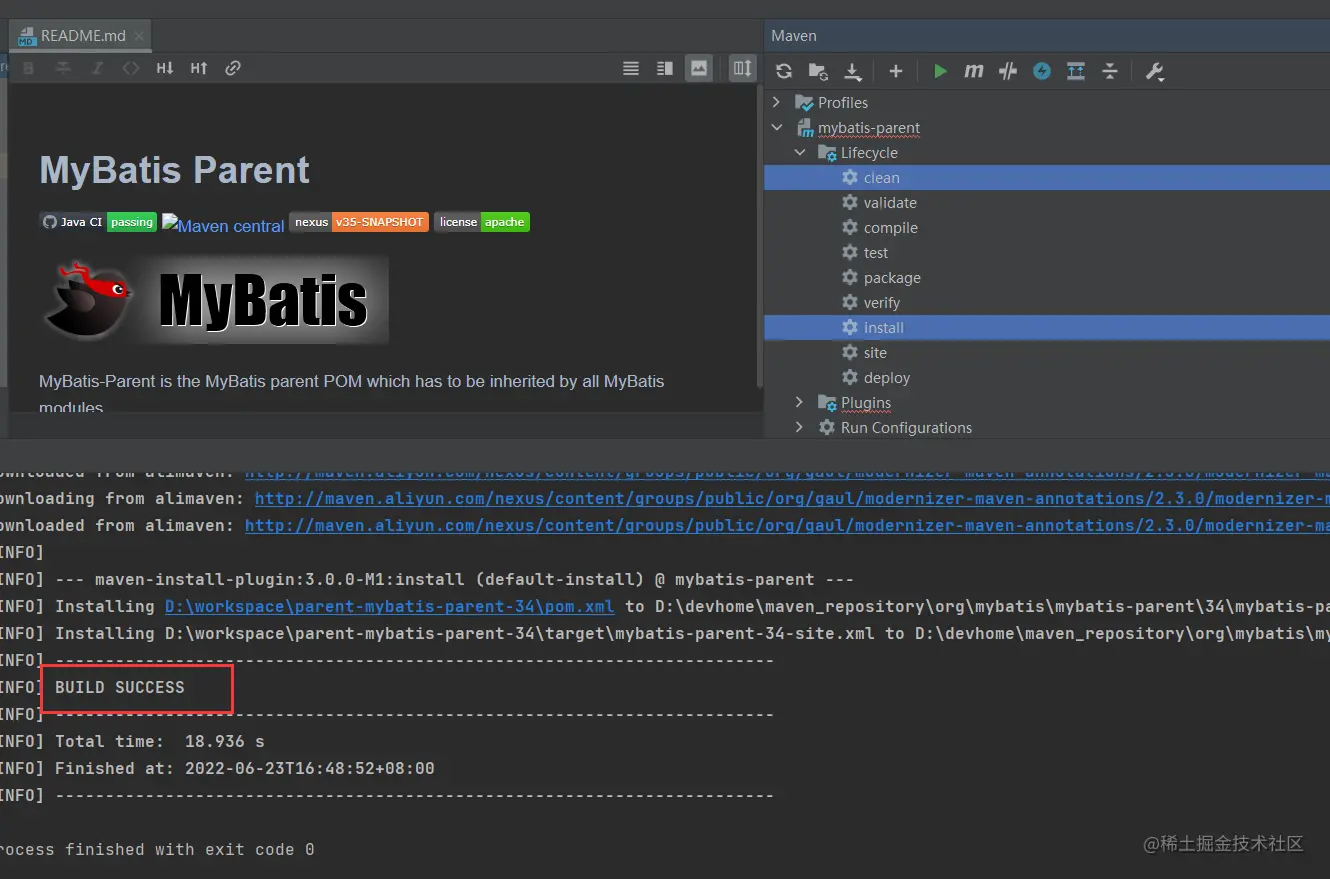Click the Profiles folder label
1330x879 pixels.
pyautogui.click(x=842, y=102)
